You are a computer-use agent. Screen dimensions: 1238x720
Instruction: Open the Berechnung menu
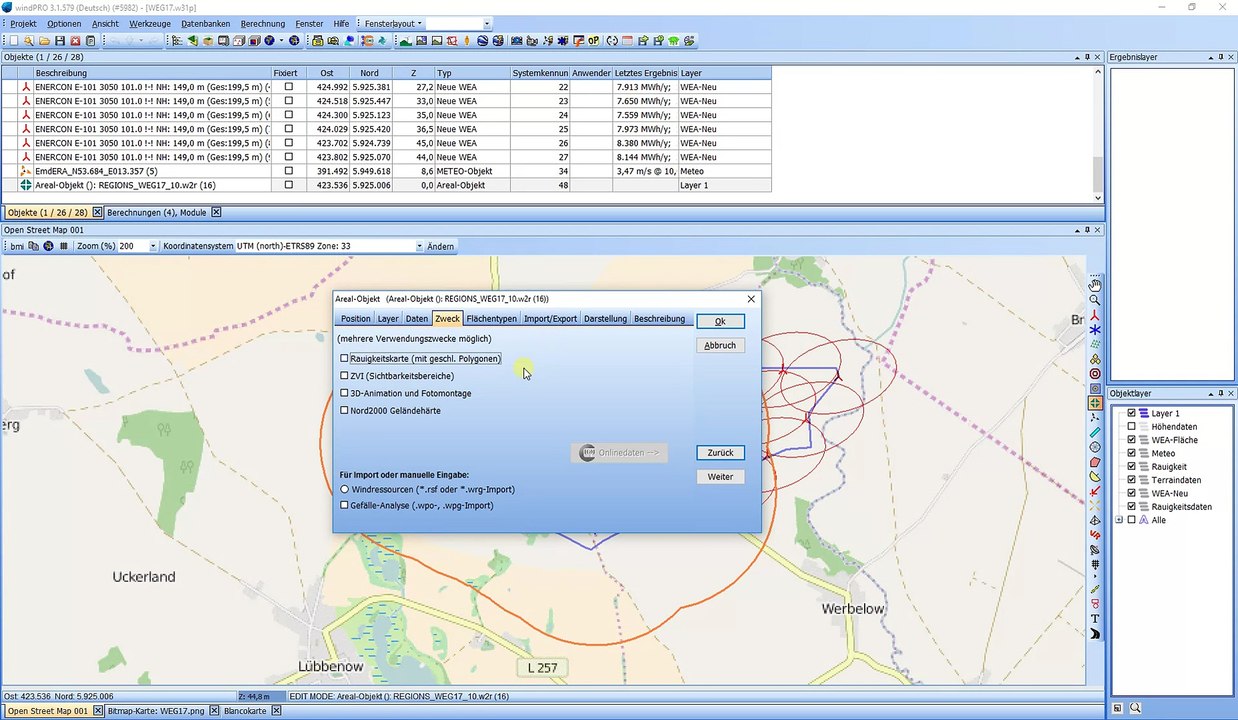(263, 23)
